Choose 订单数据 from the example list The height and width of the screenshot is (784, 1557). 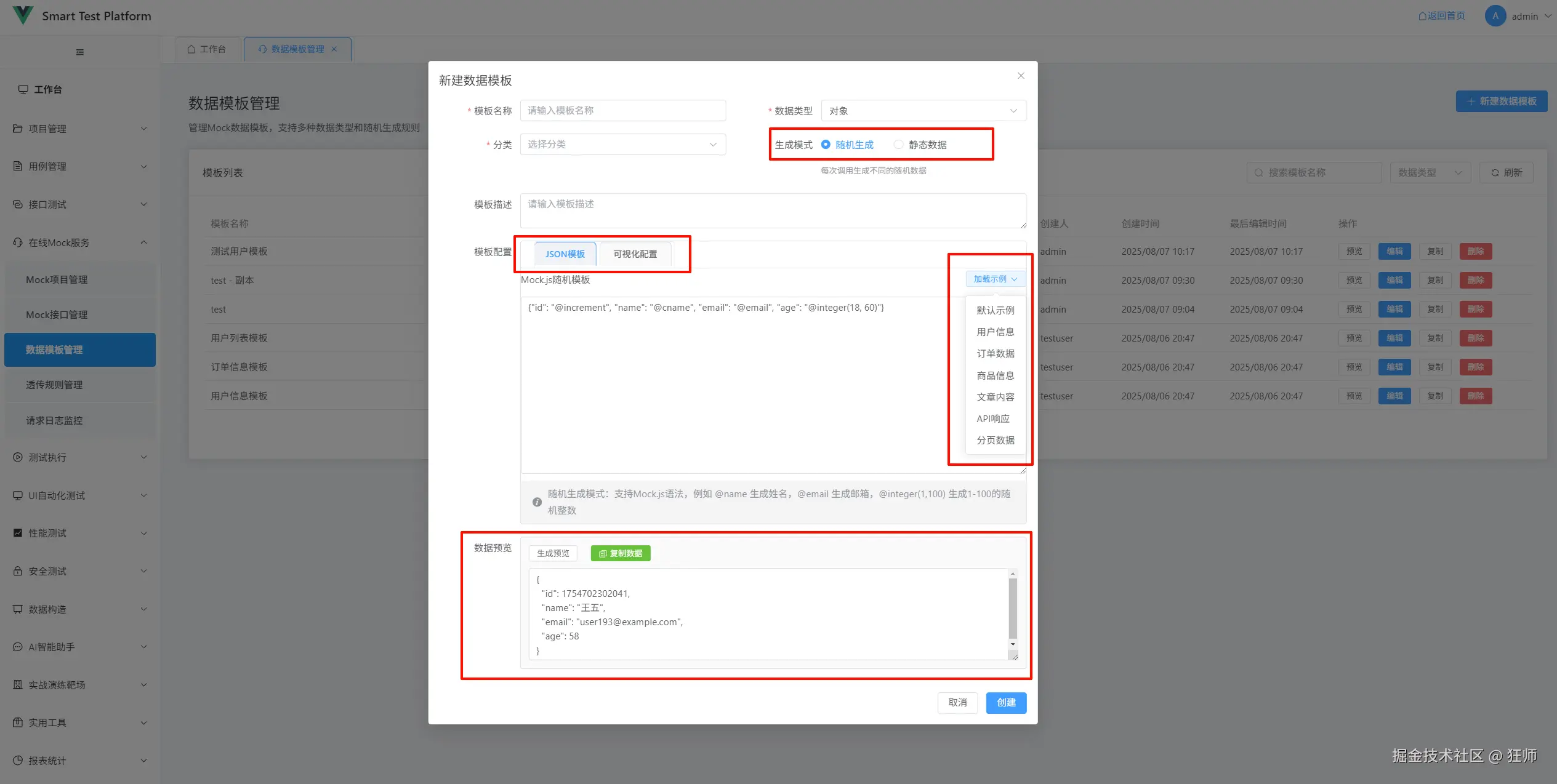pyautogui.click(x=995, y=354)
